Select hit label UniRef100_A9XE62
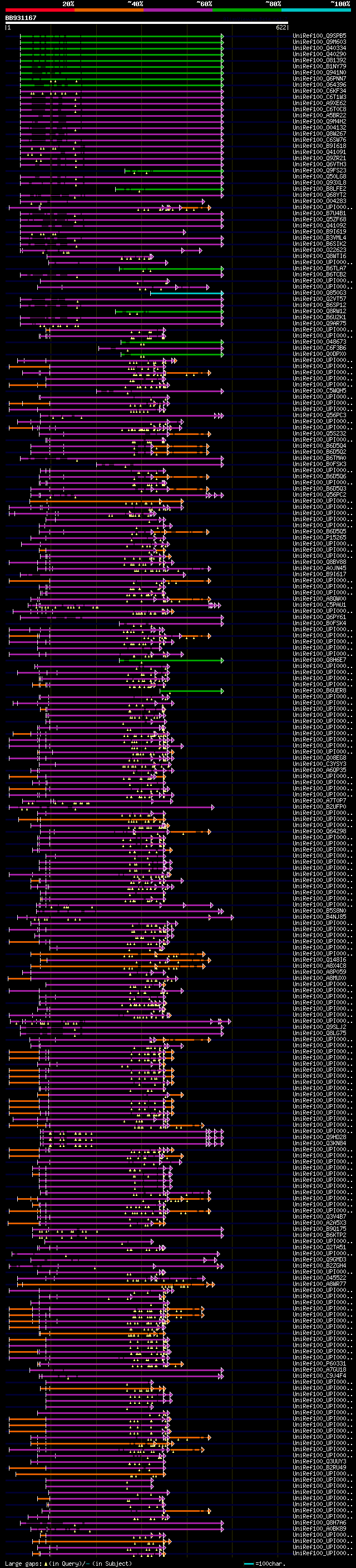Screen dimensions: 356x1568 319,103
